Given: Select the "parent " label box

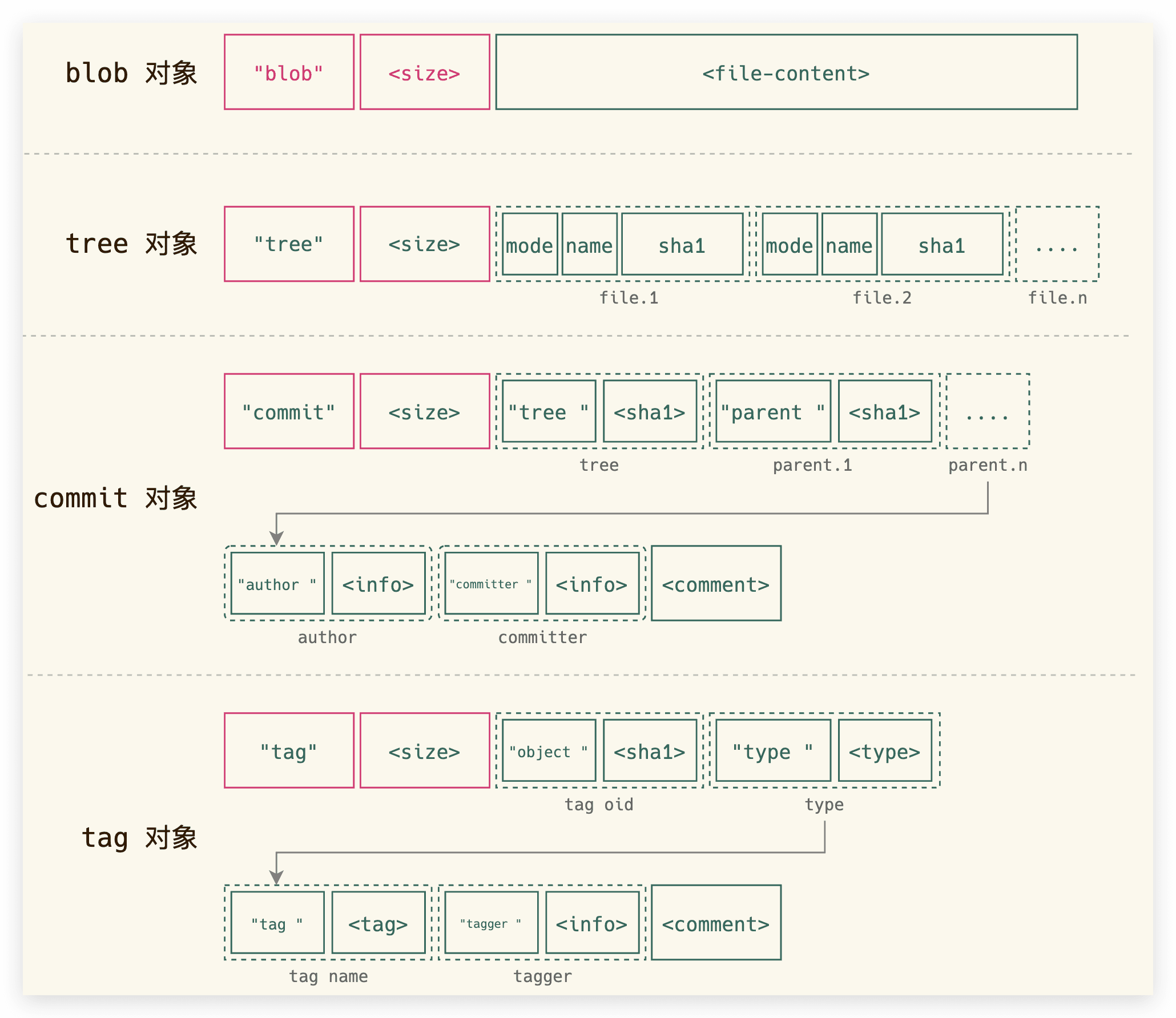Looking at the screenshot, I should [x=772, y=411].
